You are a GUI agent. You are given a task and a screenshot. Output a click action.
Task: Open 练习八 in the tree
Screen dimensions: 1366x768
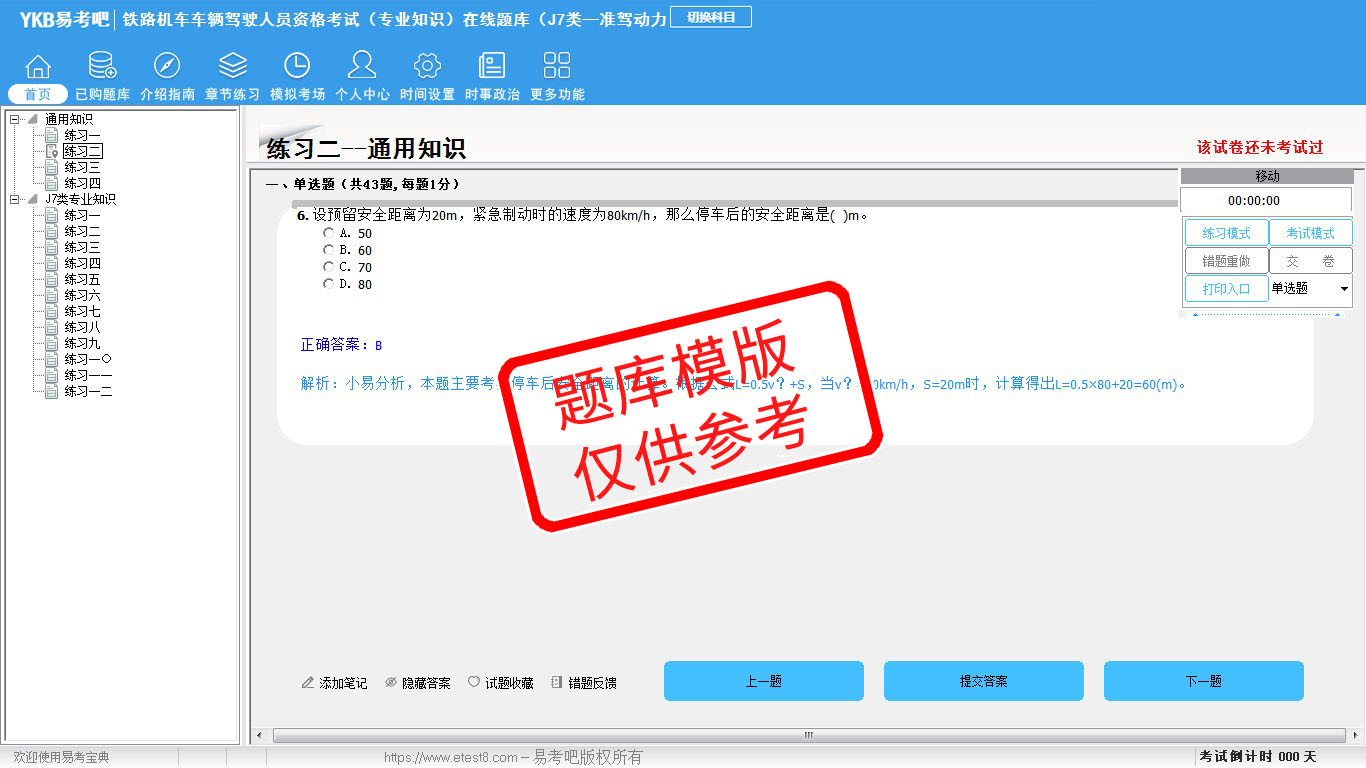(x=82, y=327)
